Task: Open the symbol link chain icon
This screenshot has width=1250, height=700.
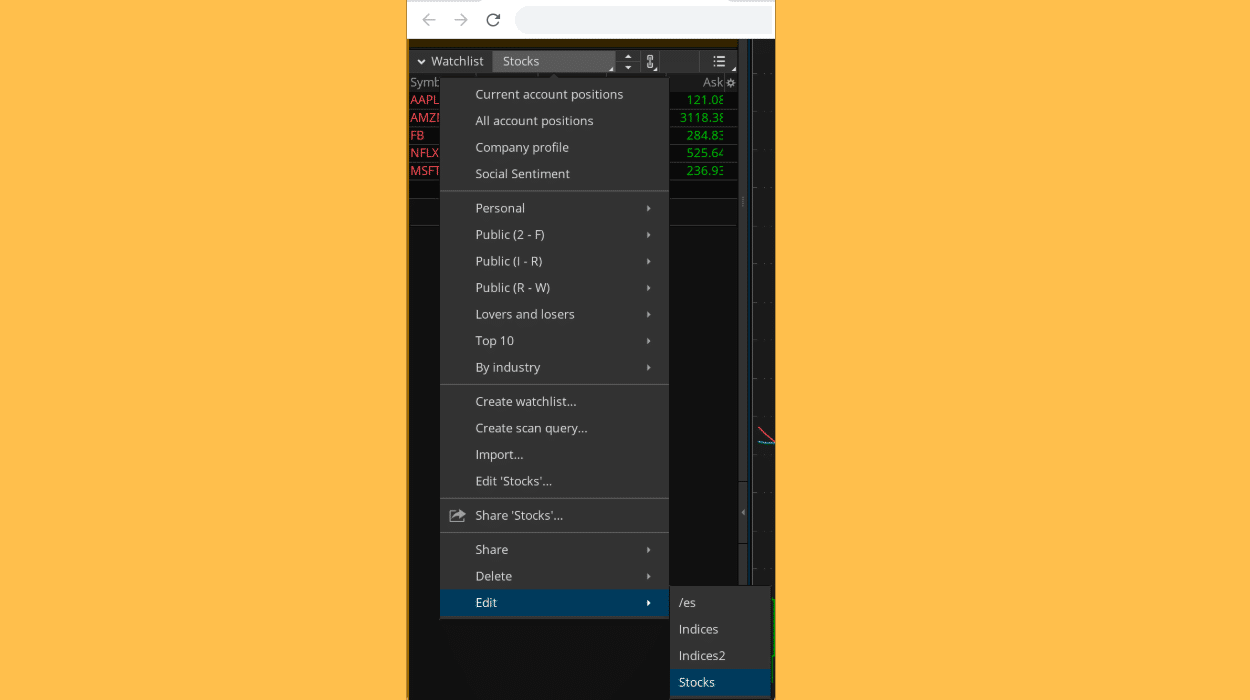Action: click(650, 62)
